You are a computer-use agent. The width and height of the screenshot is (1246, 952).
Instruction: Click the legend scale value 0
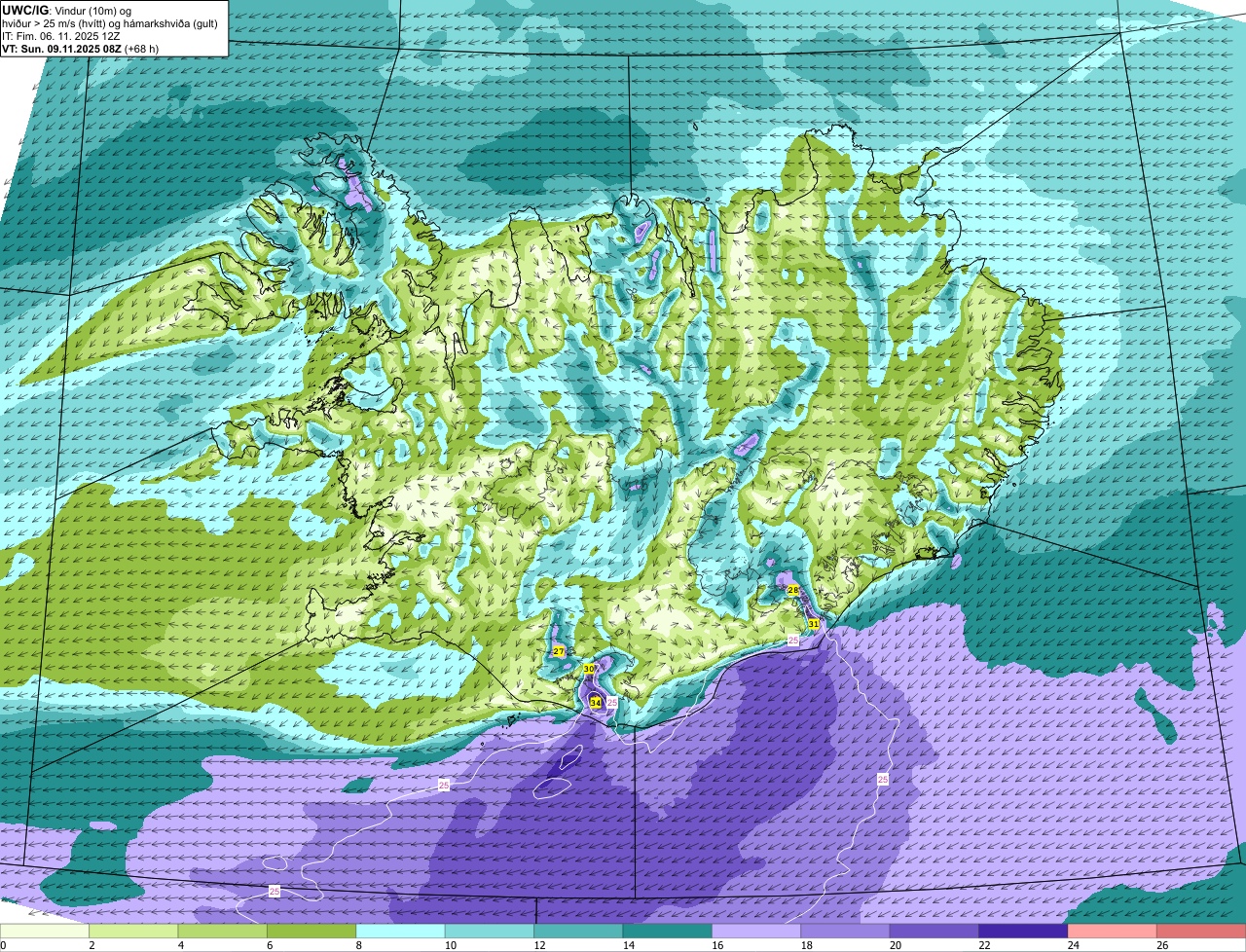[3, 945]
